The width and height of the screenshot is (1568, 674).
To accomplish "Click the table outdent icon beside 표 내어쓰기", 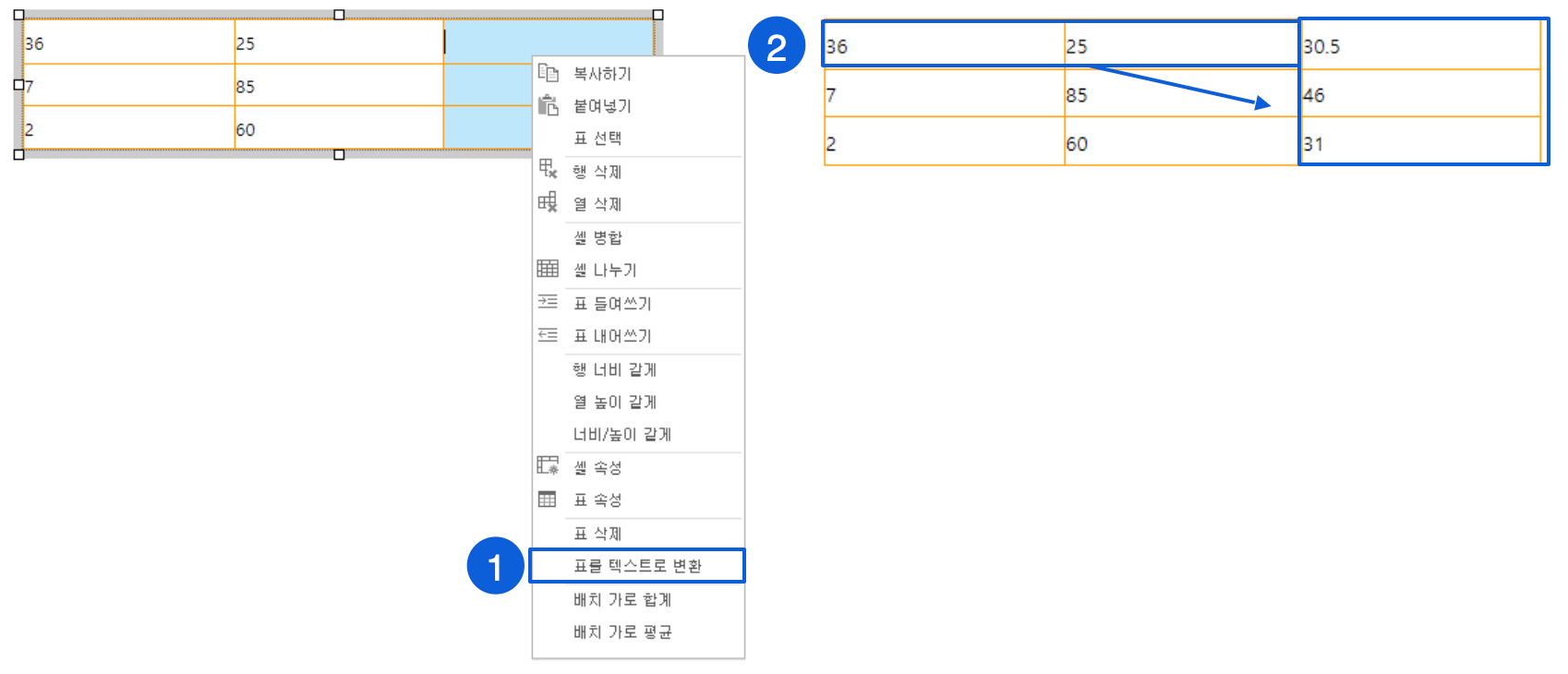I will click(x=548, y=335).
